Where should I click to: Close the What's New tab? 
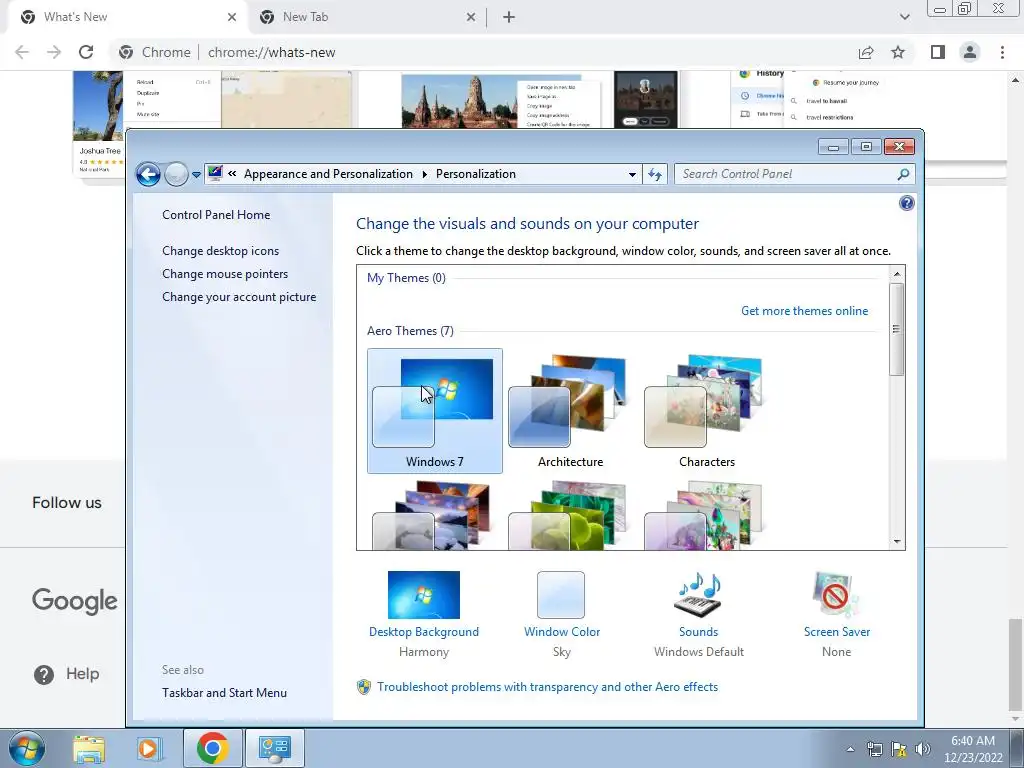(x=232, y=17)
